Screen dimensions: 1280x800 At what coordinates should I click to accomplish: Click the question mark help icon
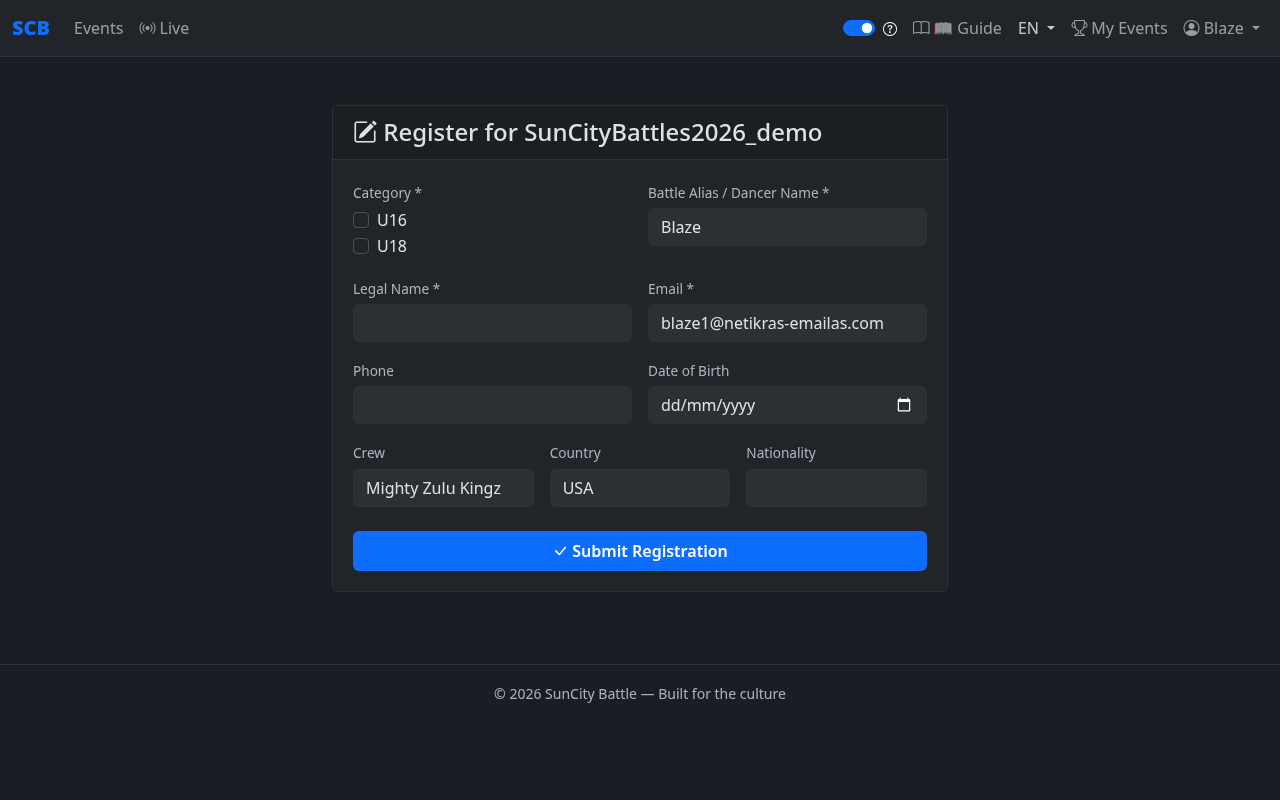[x=890, y=28]
